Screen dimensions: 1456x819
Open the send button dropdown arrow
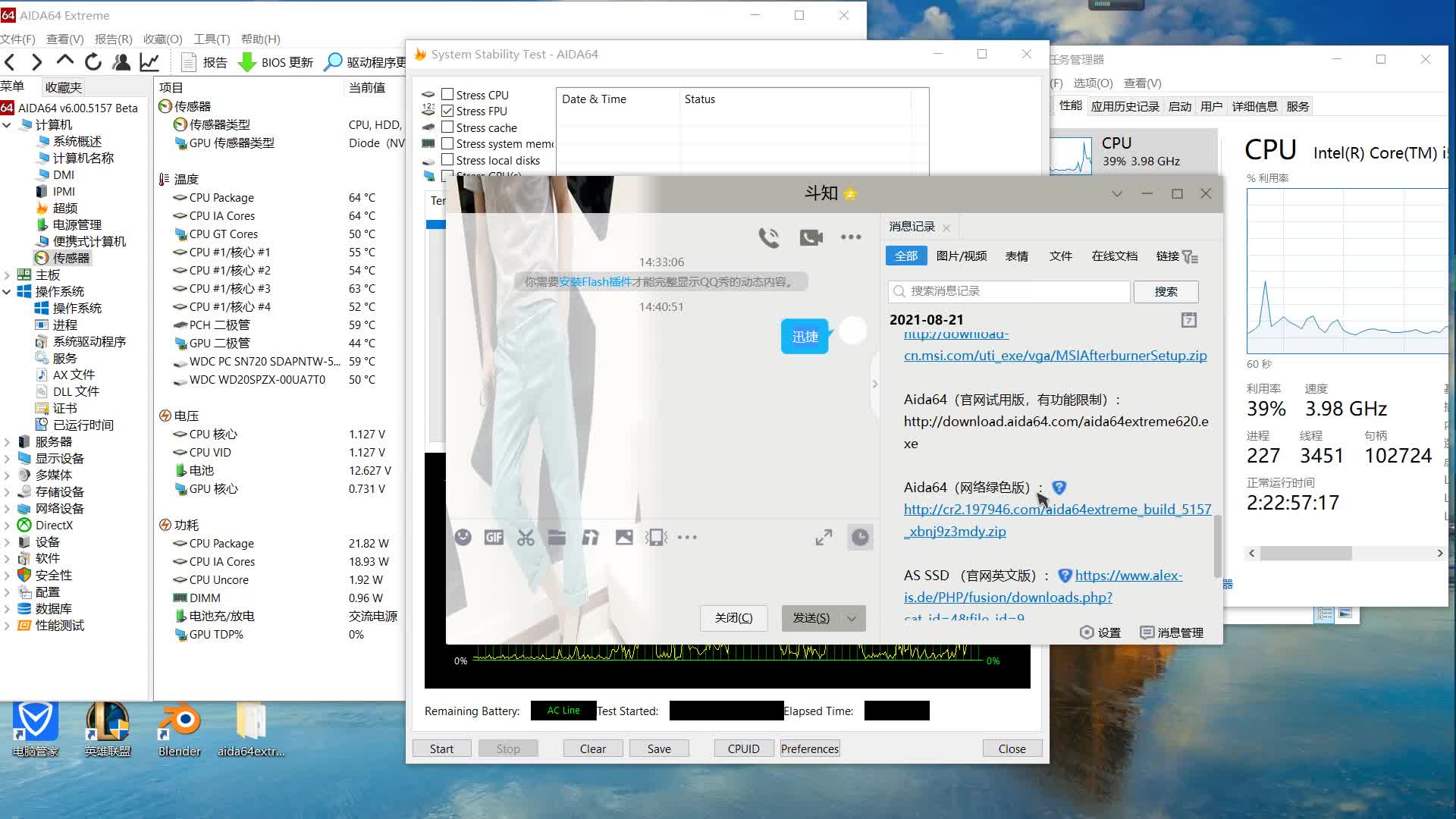tap(852, 618)
